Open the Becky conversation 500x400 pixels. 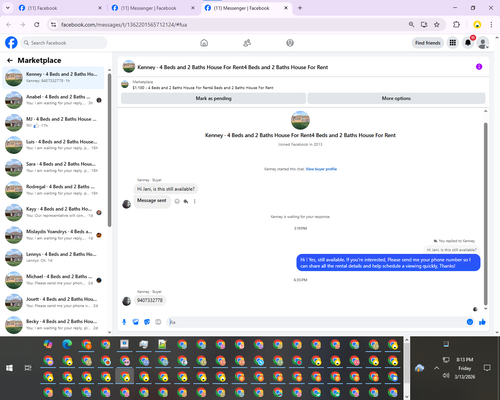point(53,325)
